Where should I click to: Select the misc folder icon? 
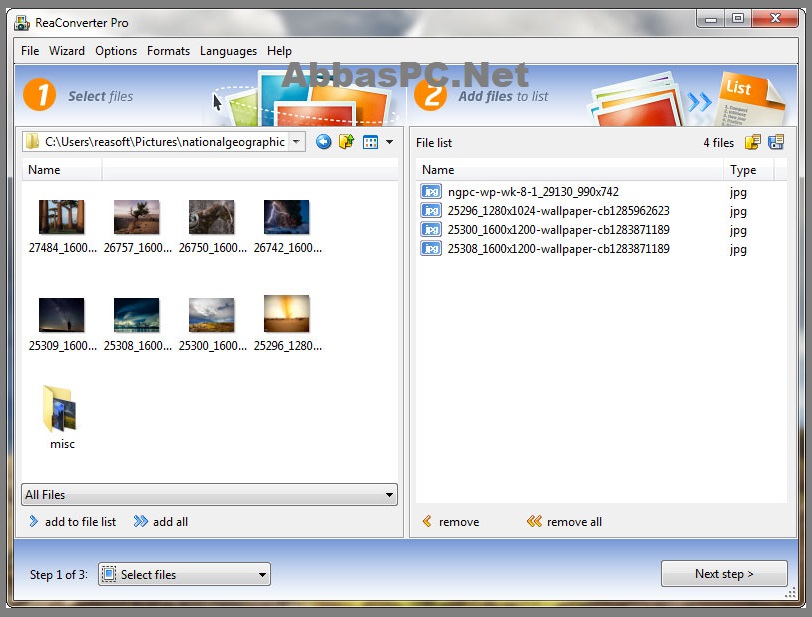pyautogui.click(x=61, y=409)
